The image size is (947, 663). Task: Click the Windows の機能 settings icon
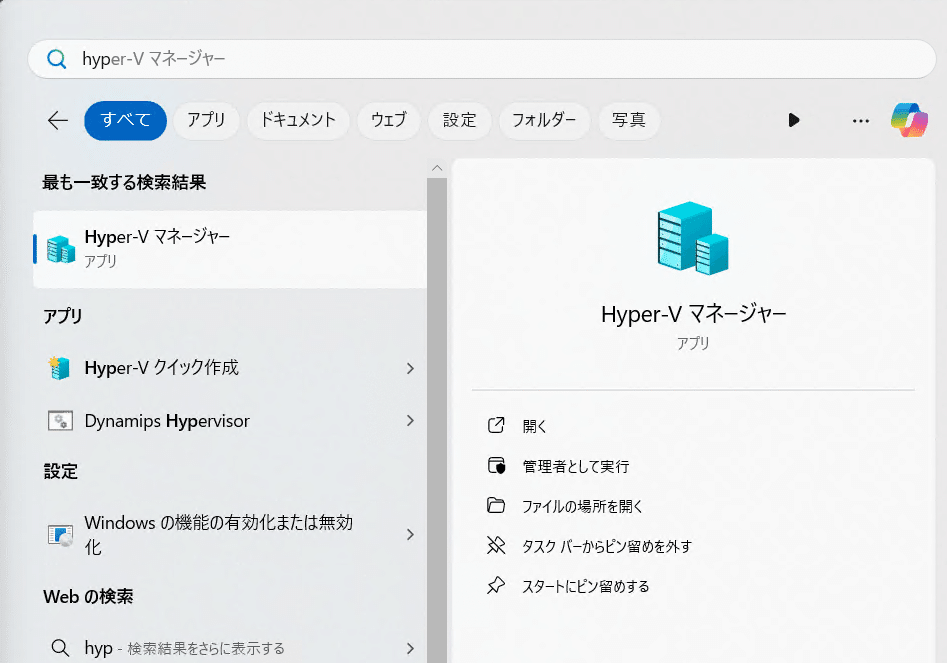click(60, 535)
